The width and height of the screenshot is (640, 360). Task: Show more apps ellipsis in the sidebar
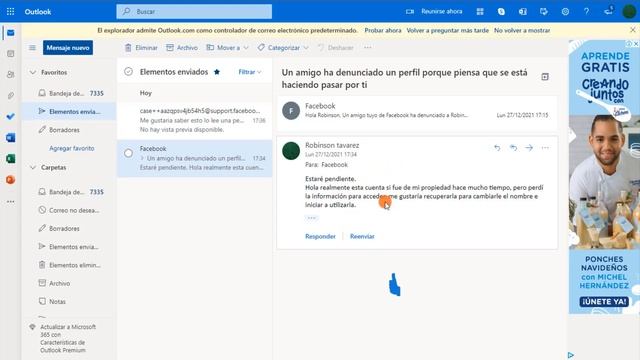coord(11,201)
